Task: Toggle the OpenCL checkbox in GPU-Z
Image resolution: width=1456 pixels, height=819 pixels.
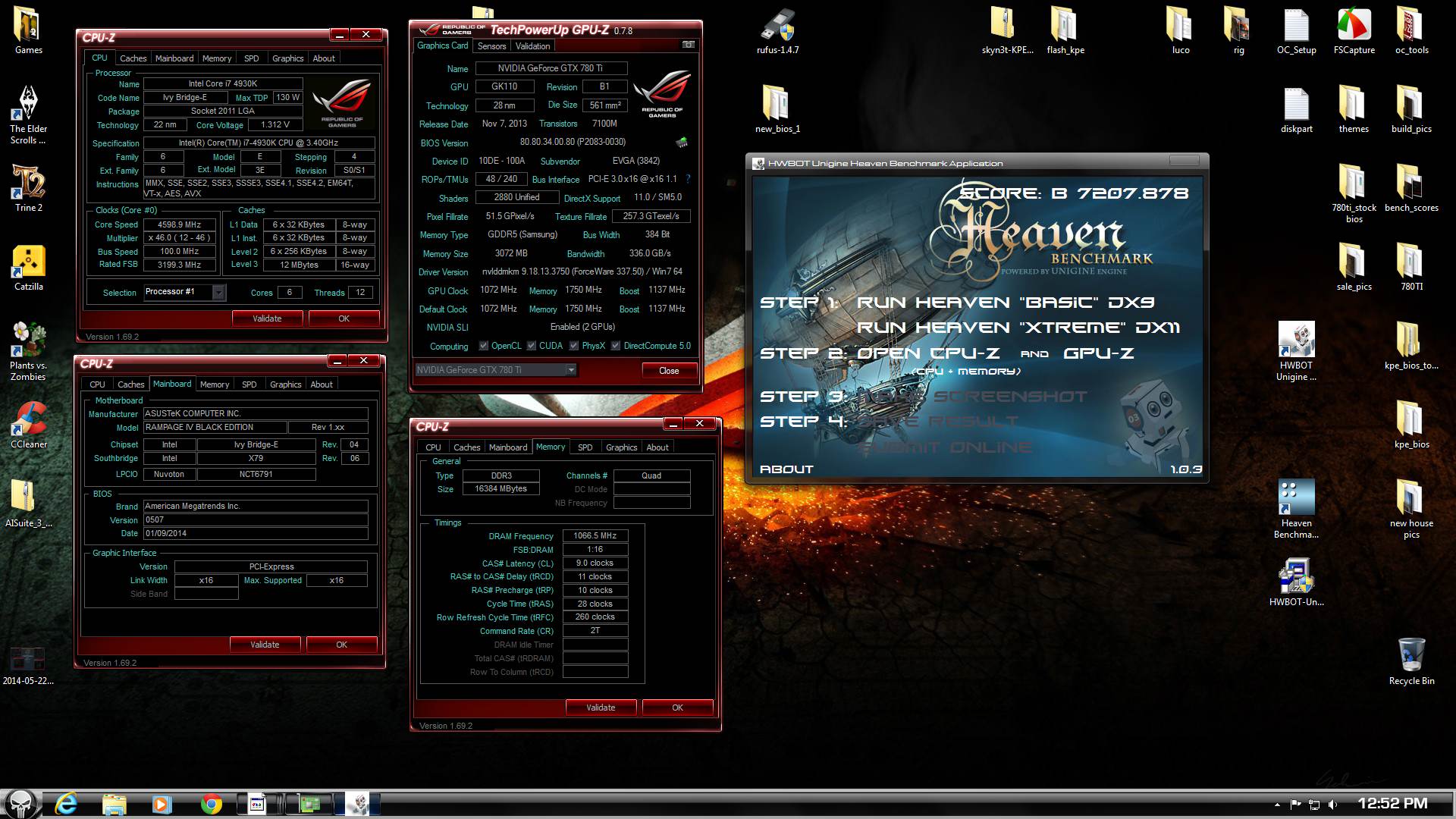Action: point(484,346)
